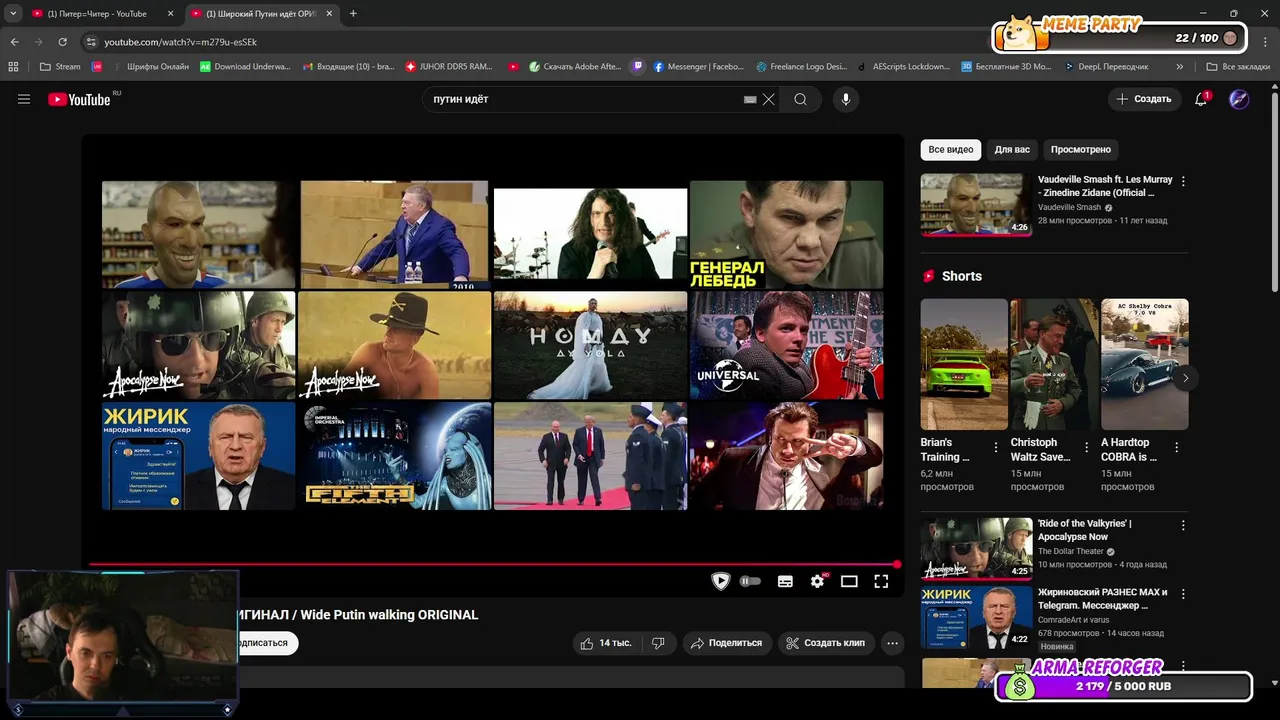1280x720 pixels.
Task: Open more actions ellipsis below video
Action: pos(893,643)
